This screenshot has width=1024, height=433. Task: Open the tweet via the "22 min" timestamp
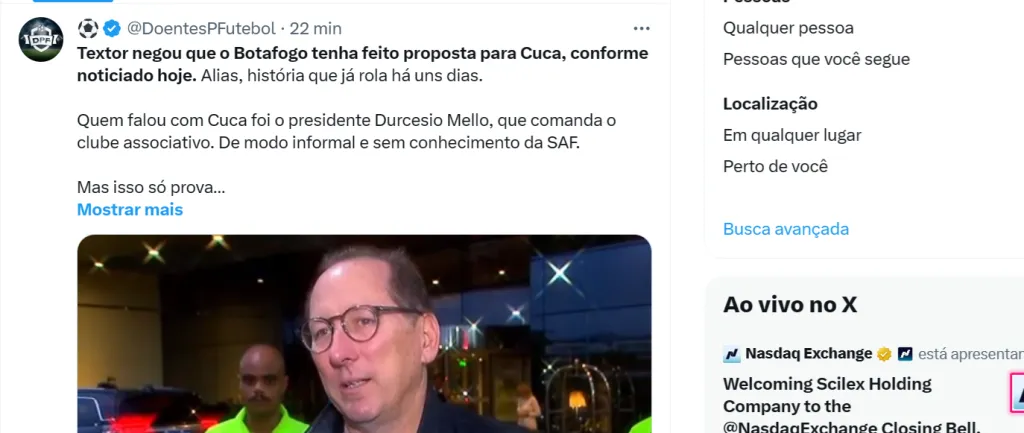[315, 28]
